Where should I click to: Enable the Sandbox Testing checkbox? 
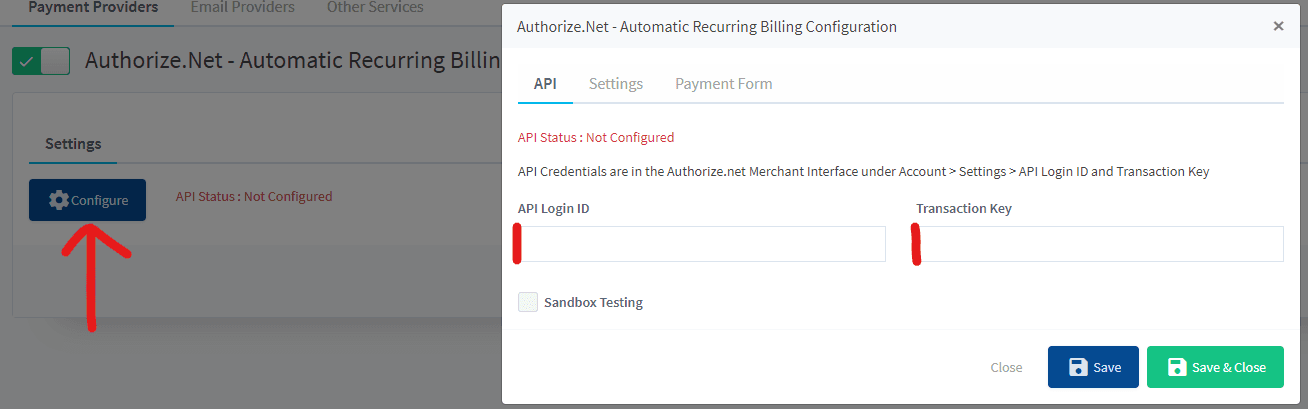click(x=528, y=302)
